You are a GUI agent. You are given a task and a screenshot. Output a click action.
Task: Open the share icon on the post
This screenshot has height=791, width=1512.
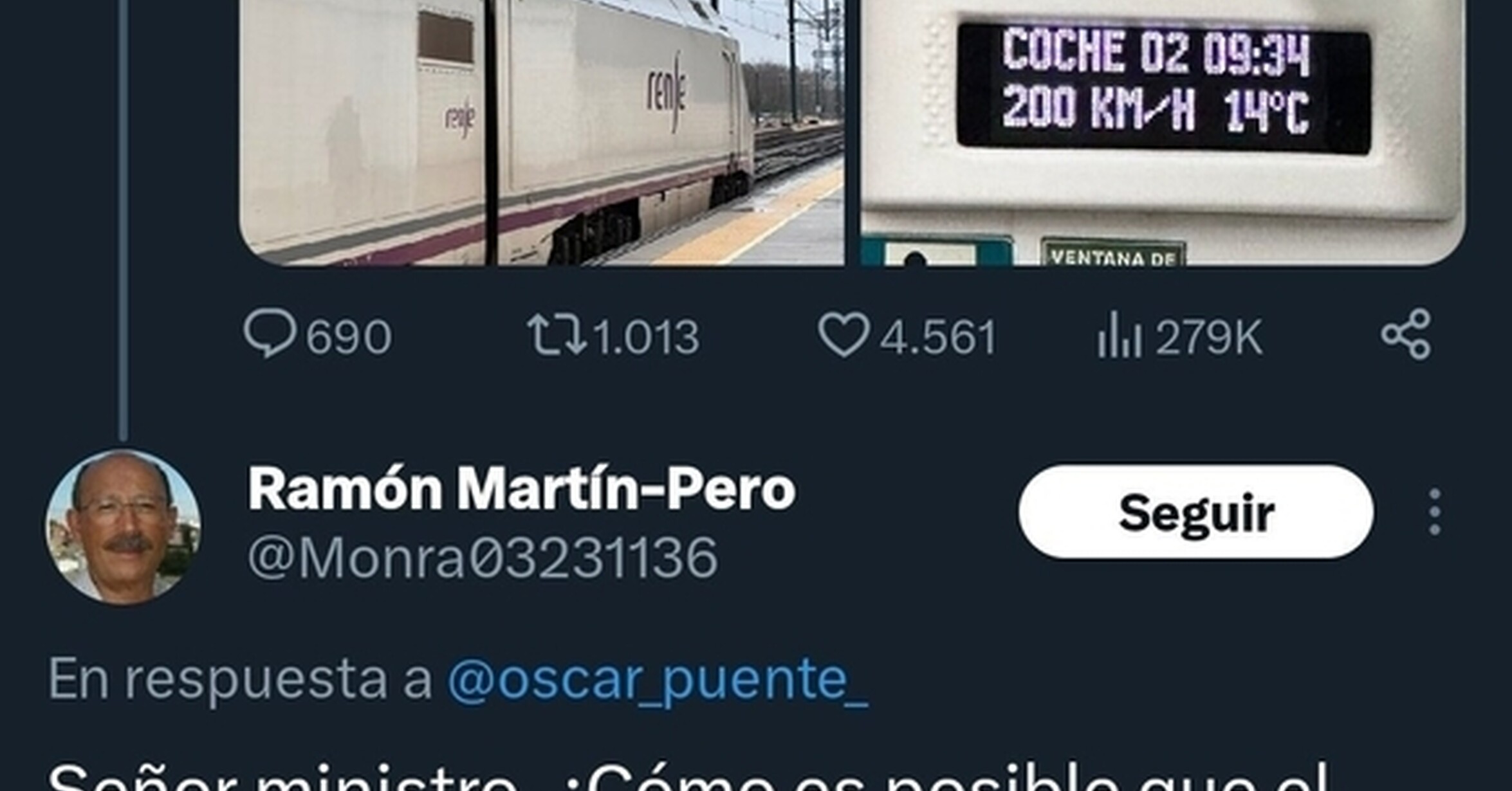(1406, 334)
